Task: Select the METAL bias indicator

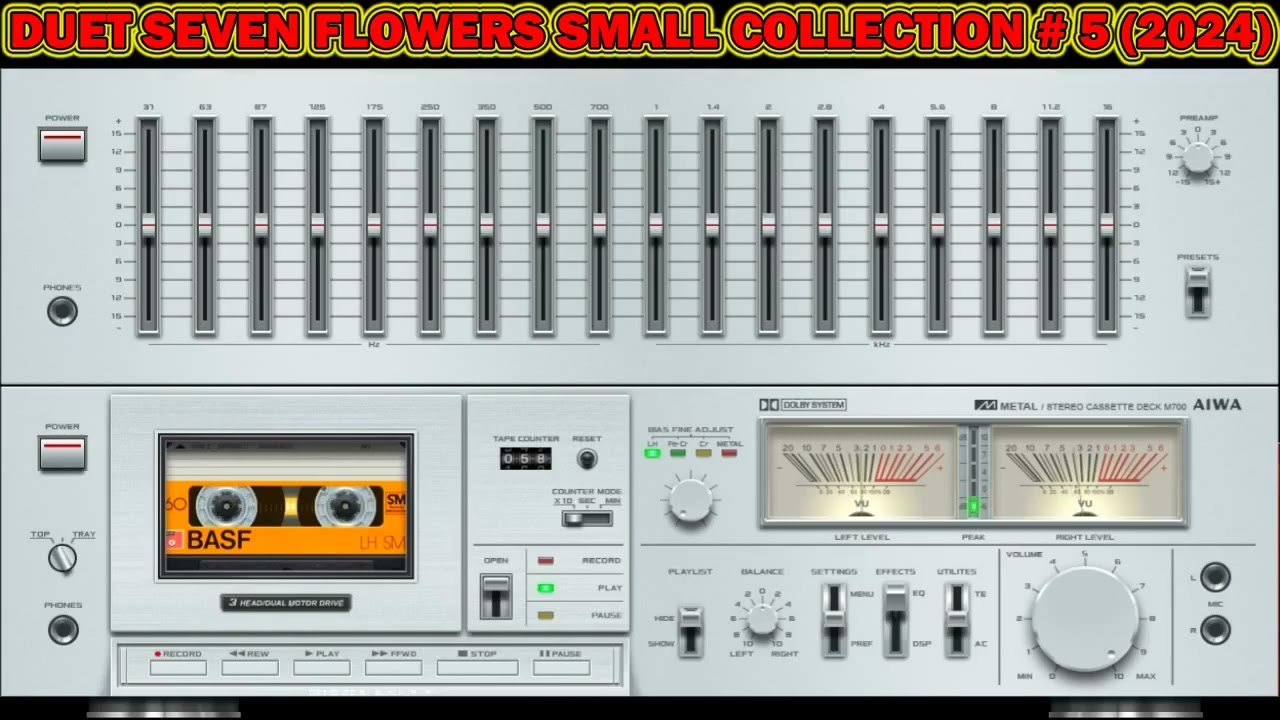Action: 729,453
